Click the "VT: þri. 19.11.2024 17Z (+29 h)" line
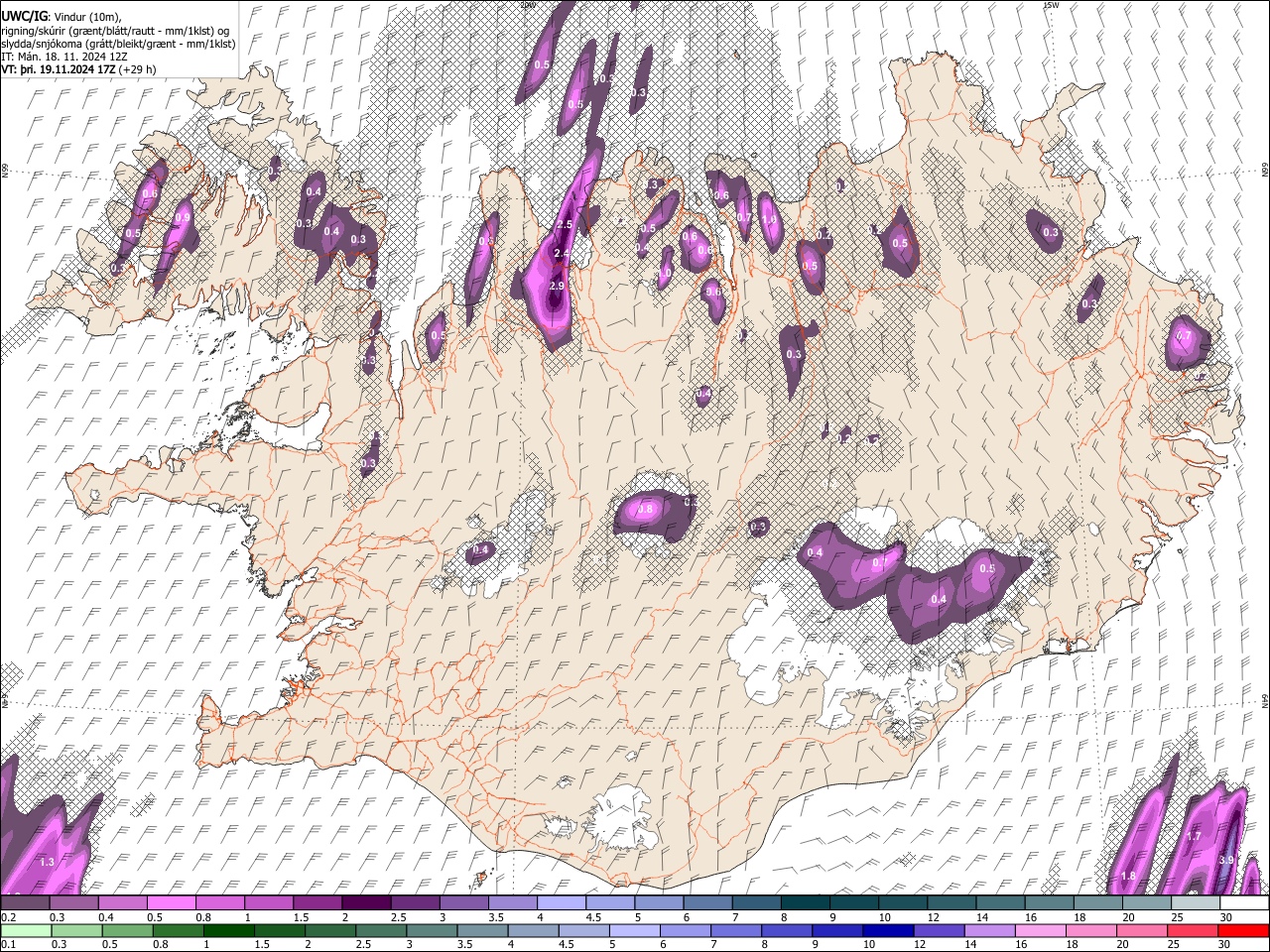Screen dimensions: 1270x952 pyautogui.click(x=78, y=69)
